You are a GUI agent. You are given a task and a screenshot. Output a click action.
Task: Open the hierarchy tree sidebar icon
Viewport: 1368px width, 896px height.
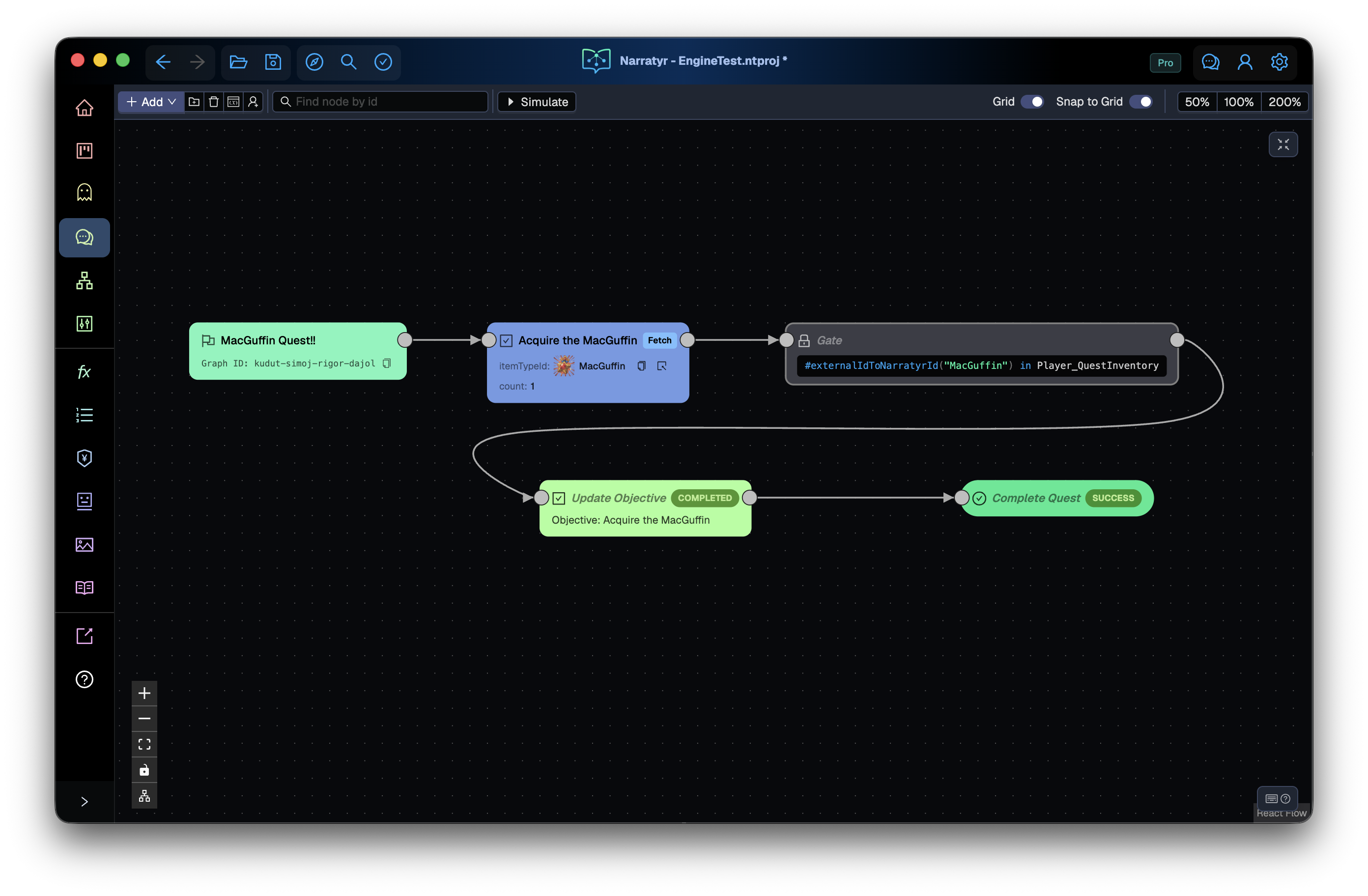[x=85, y=280]
